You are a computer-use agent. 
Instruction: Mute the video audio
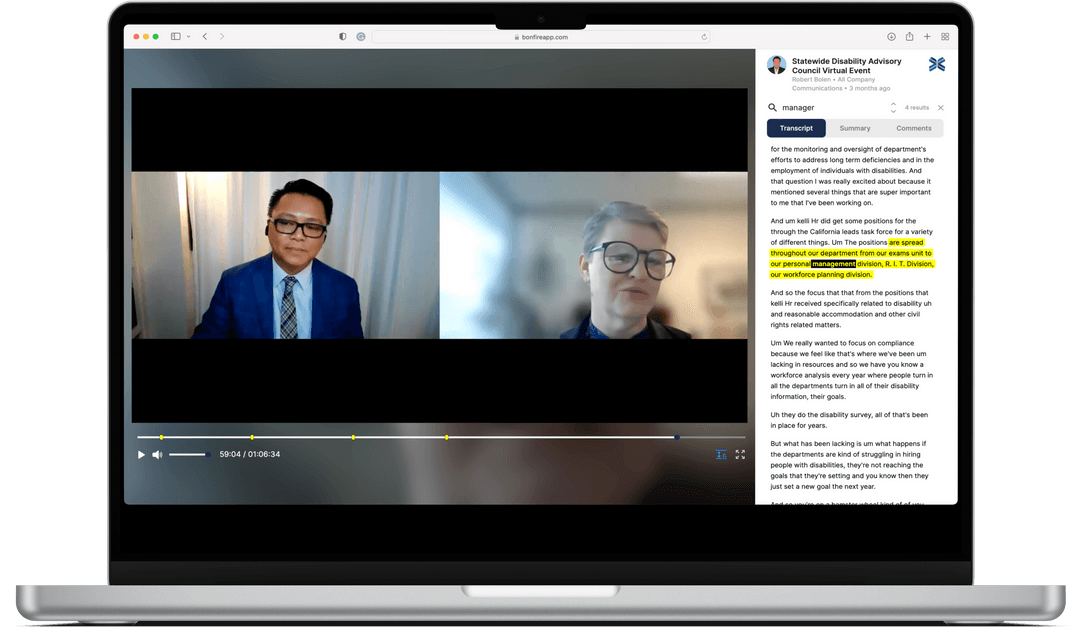click(157, 455)
